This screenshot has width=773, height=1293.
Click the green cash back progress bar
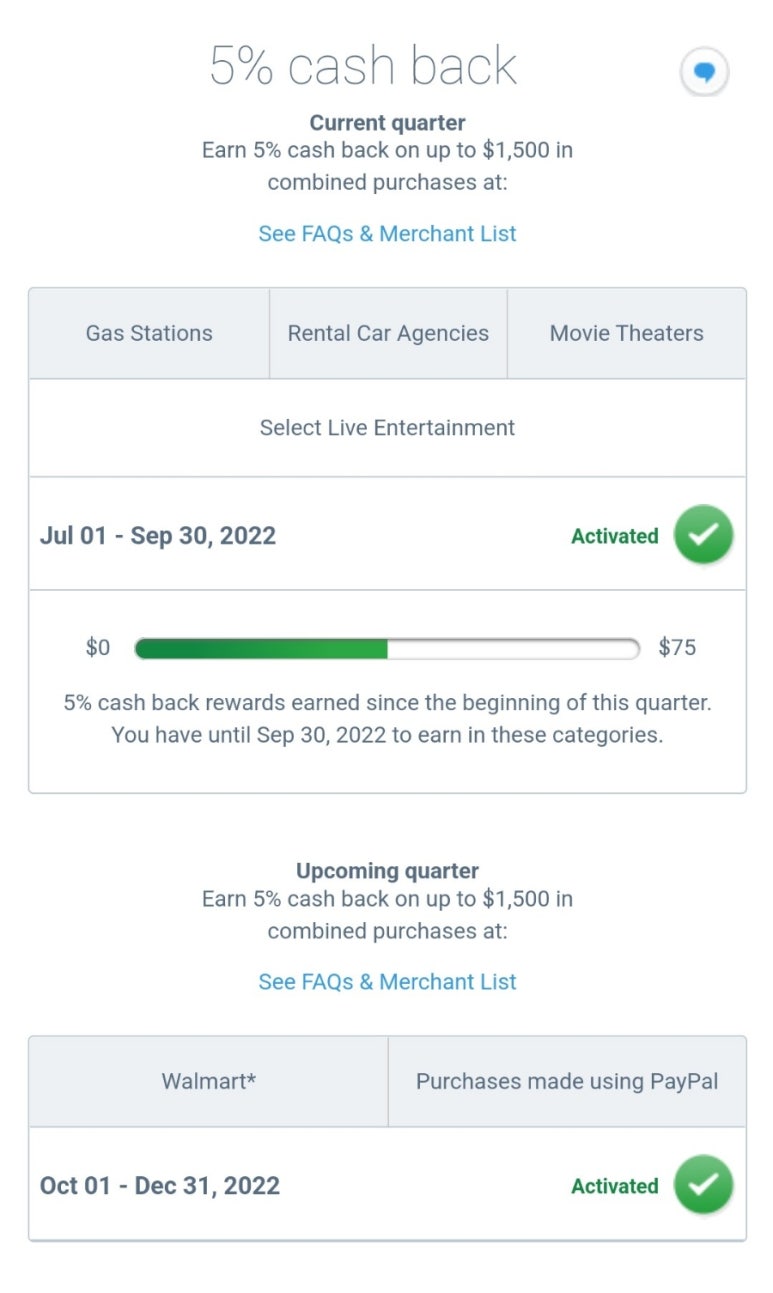(x=387, y=649)
